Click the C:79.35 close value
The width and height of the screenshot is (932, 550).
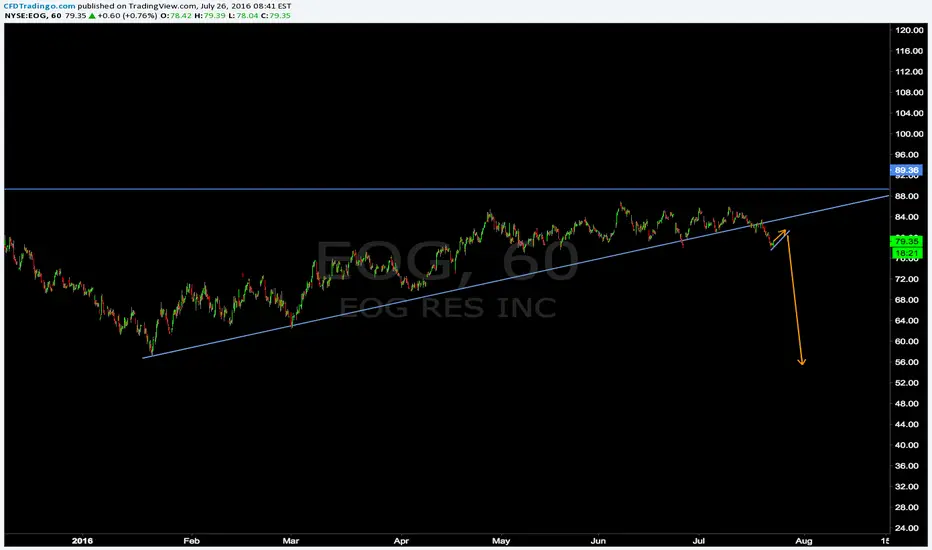276,15
